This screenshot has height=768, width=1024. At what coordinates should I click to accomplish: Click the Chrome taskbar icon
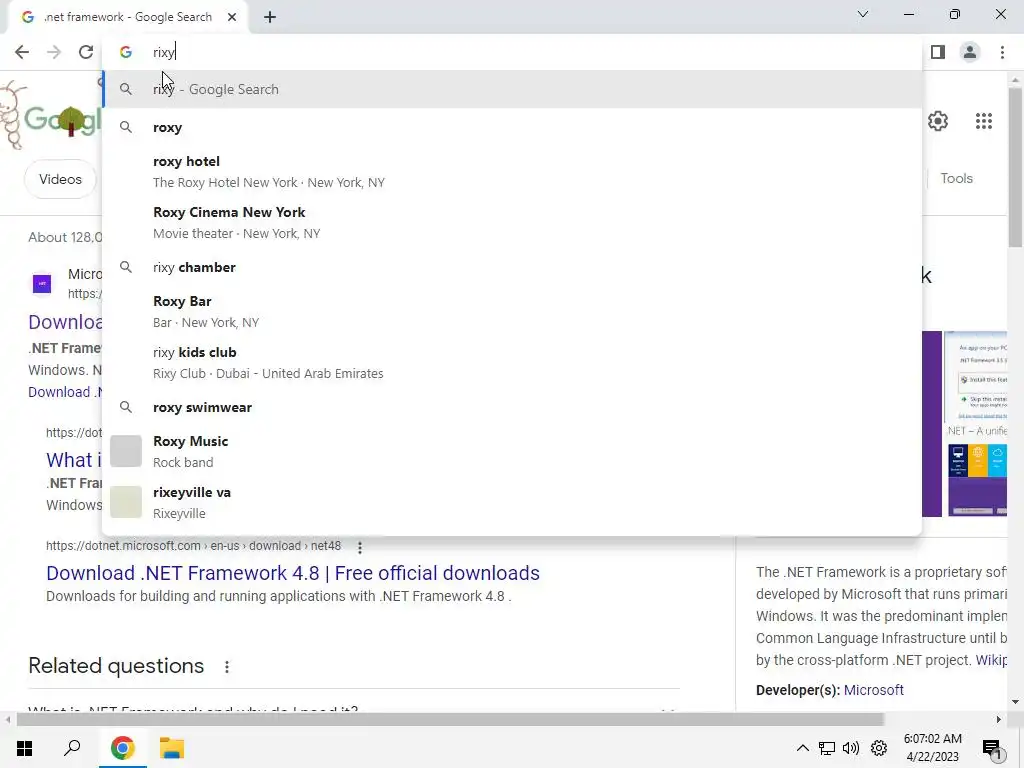(122, 748)
